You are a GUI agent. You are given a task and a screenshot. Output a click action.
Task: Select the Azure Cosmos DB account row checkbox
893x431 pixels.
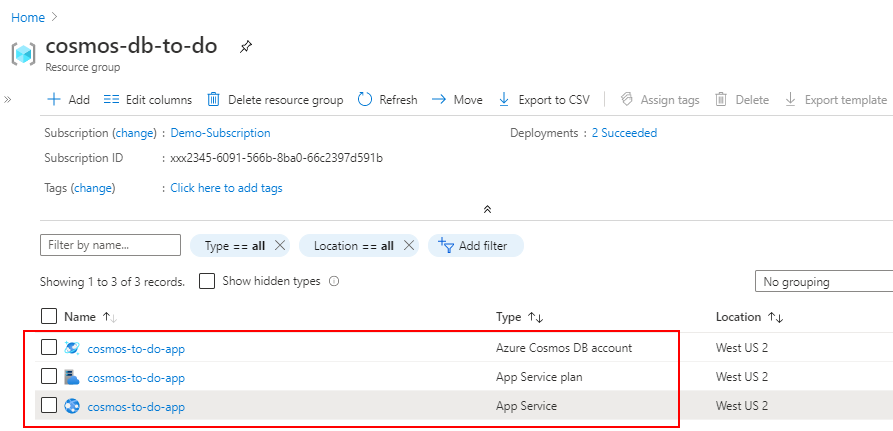pyautogui.click(x=49, y=348)
